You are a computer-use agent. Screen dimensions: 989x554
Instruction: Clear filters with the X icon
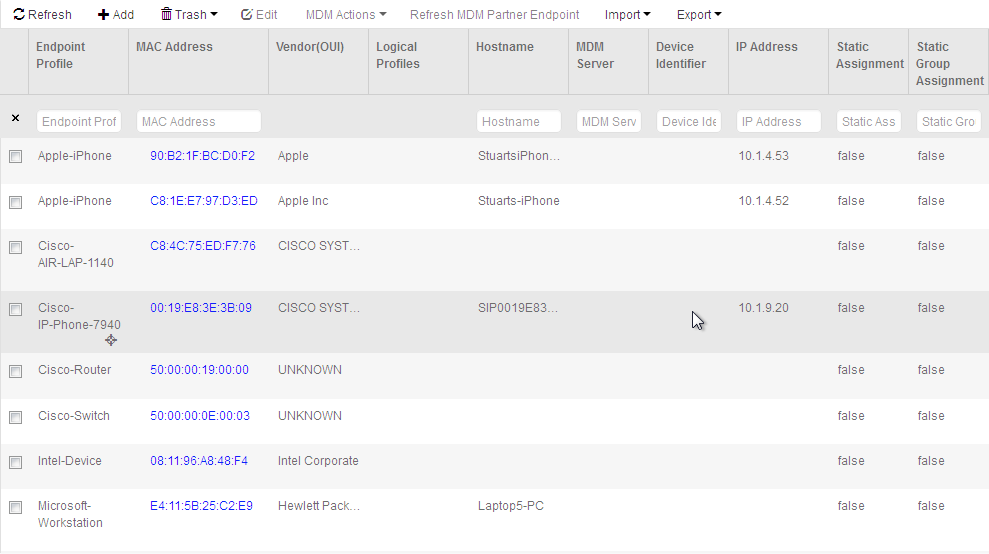15,118
